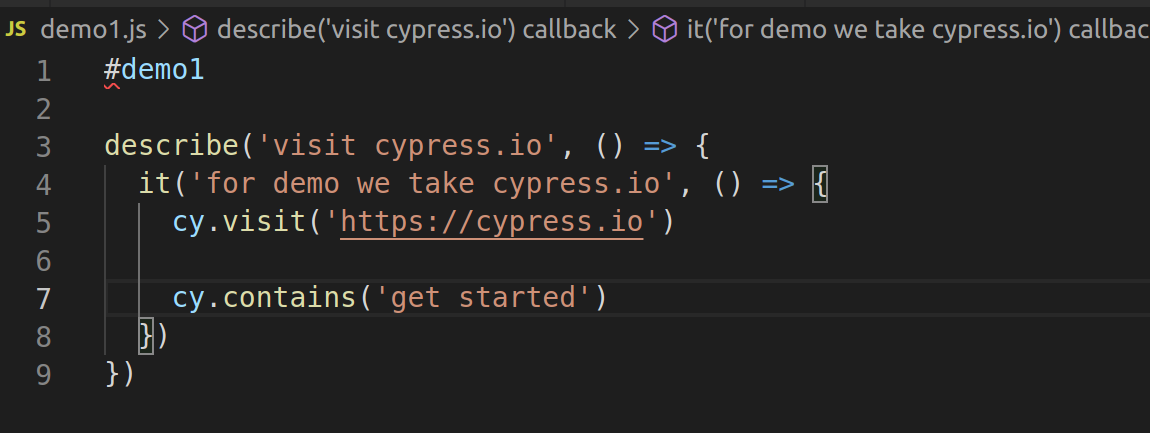Select line number 5 in the gutter

click(42, 221)
